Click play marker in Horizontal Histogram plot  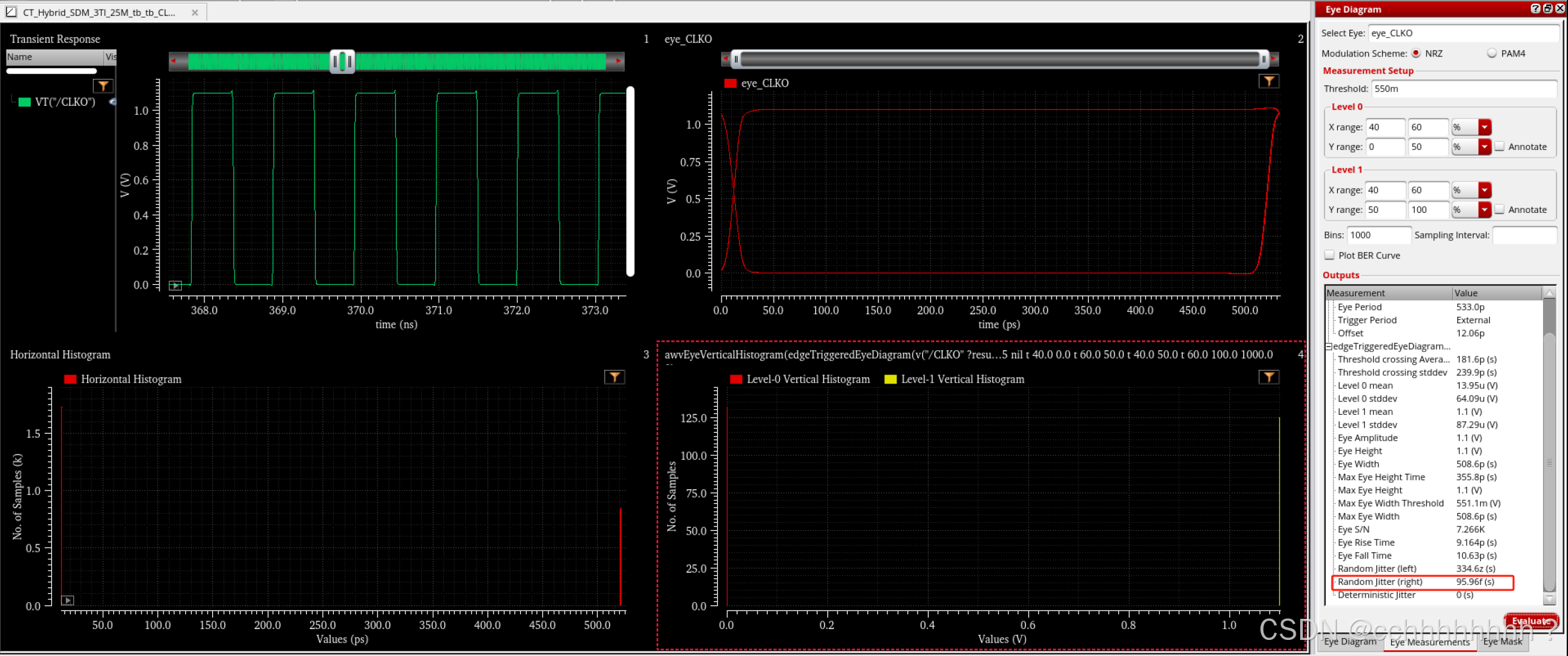(67, 600)
